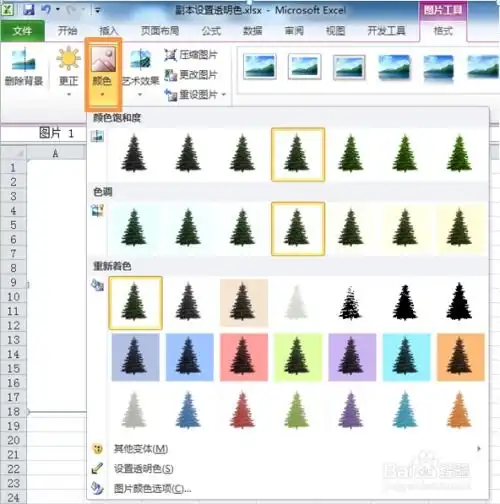Open the Corrections (更正) sun icon
Screen dimensions: 500x504
[68, 58]
